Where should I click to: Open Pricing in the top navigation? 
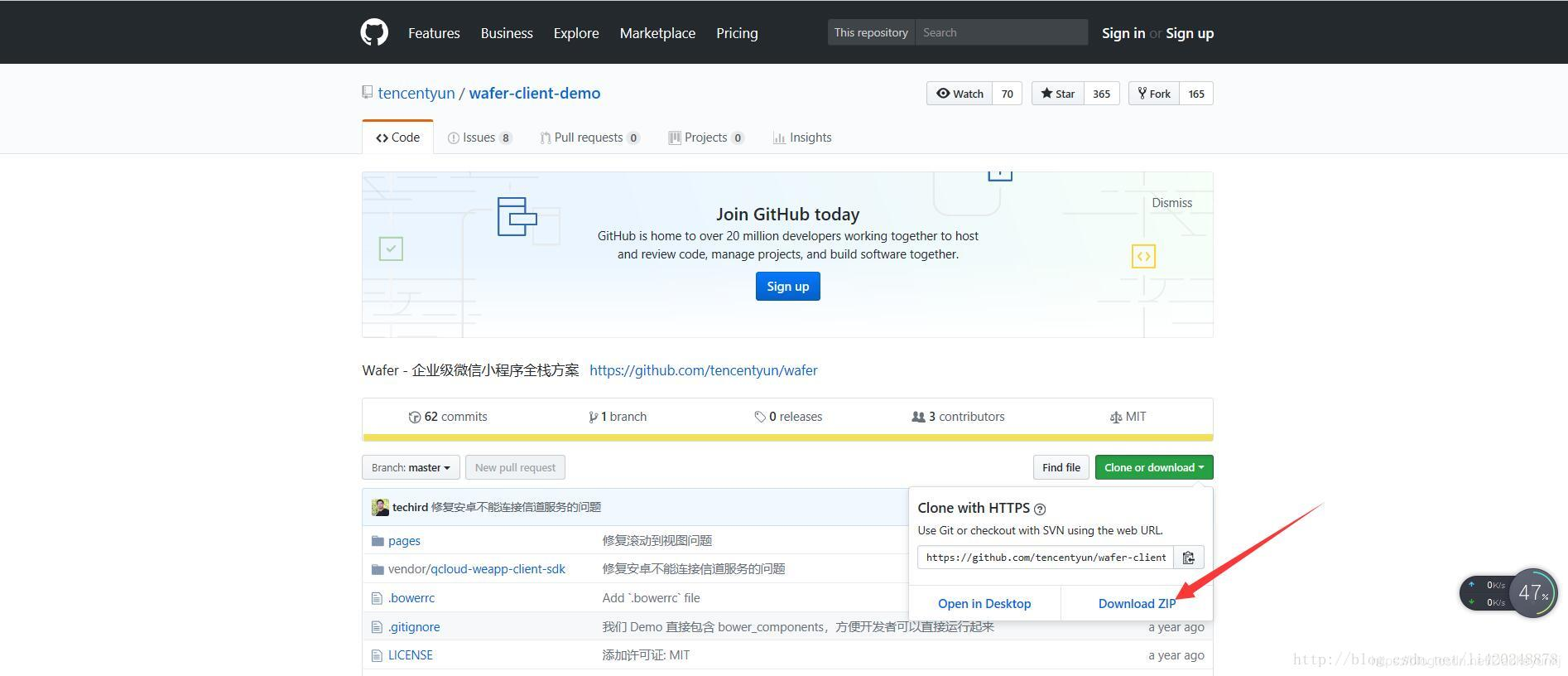coord(737,33)
